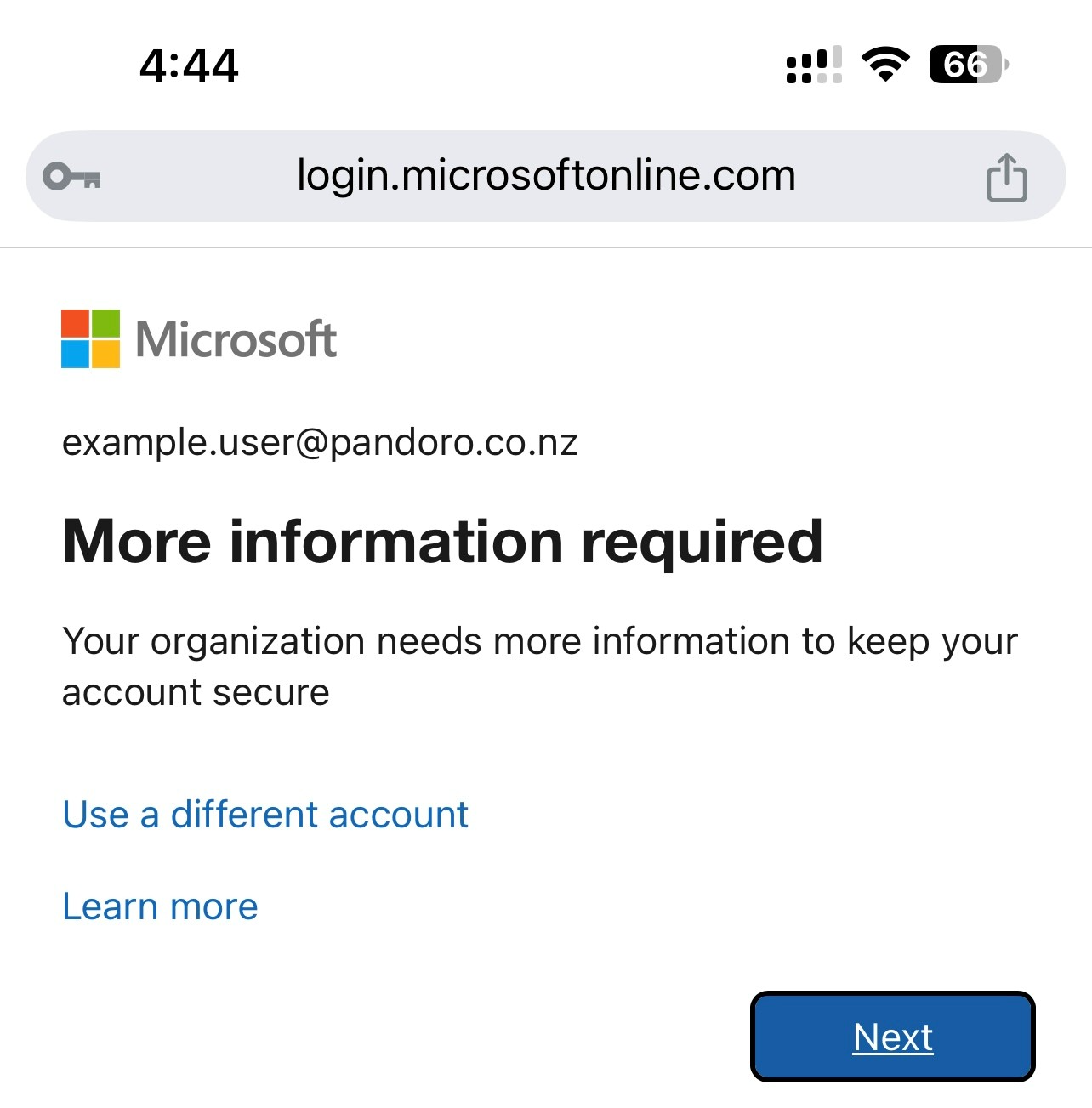Tap the 4:44 clock in status bar
The height and width of the screenshot is (1108, 1092).
click(x=189, y=65)
